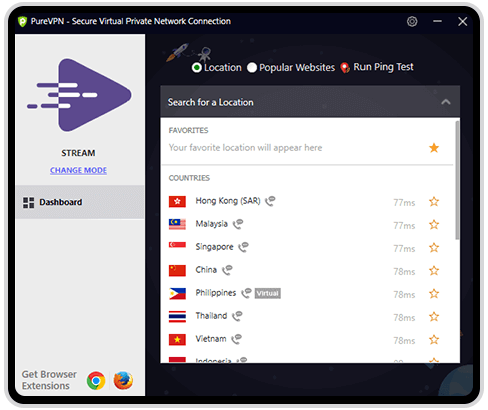This screenshot has width=488, height=410.
Task: Minimize the PureVPN window
Action: coord(437,21)
